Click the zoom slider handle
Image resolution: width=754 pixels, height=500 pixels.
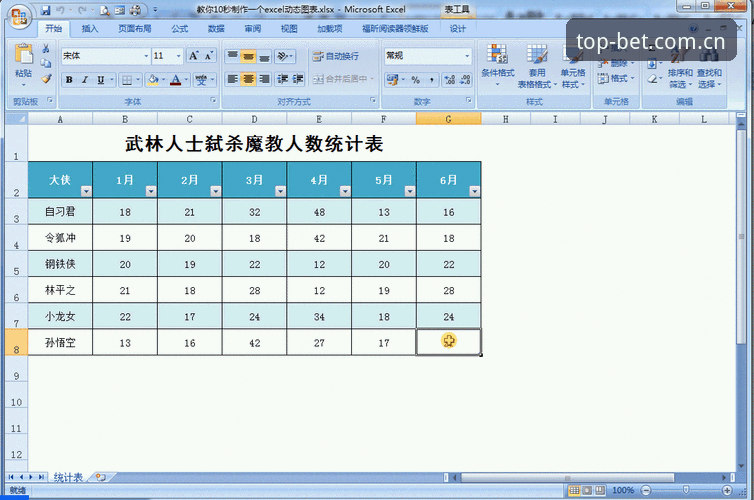tap(686, 490)
